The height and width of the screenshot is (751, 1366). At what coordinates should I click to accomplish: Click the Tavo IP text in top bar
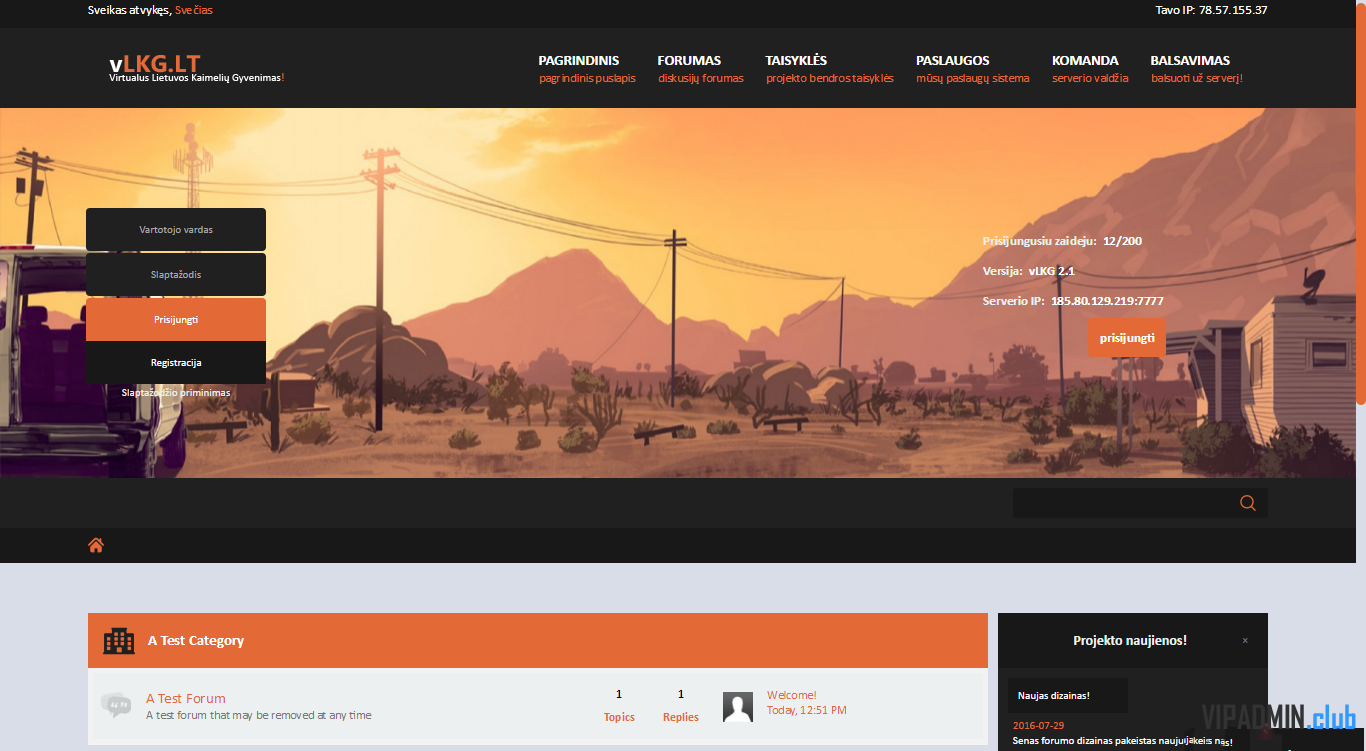(1211, 10)
